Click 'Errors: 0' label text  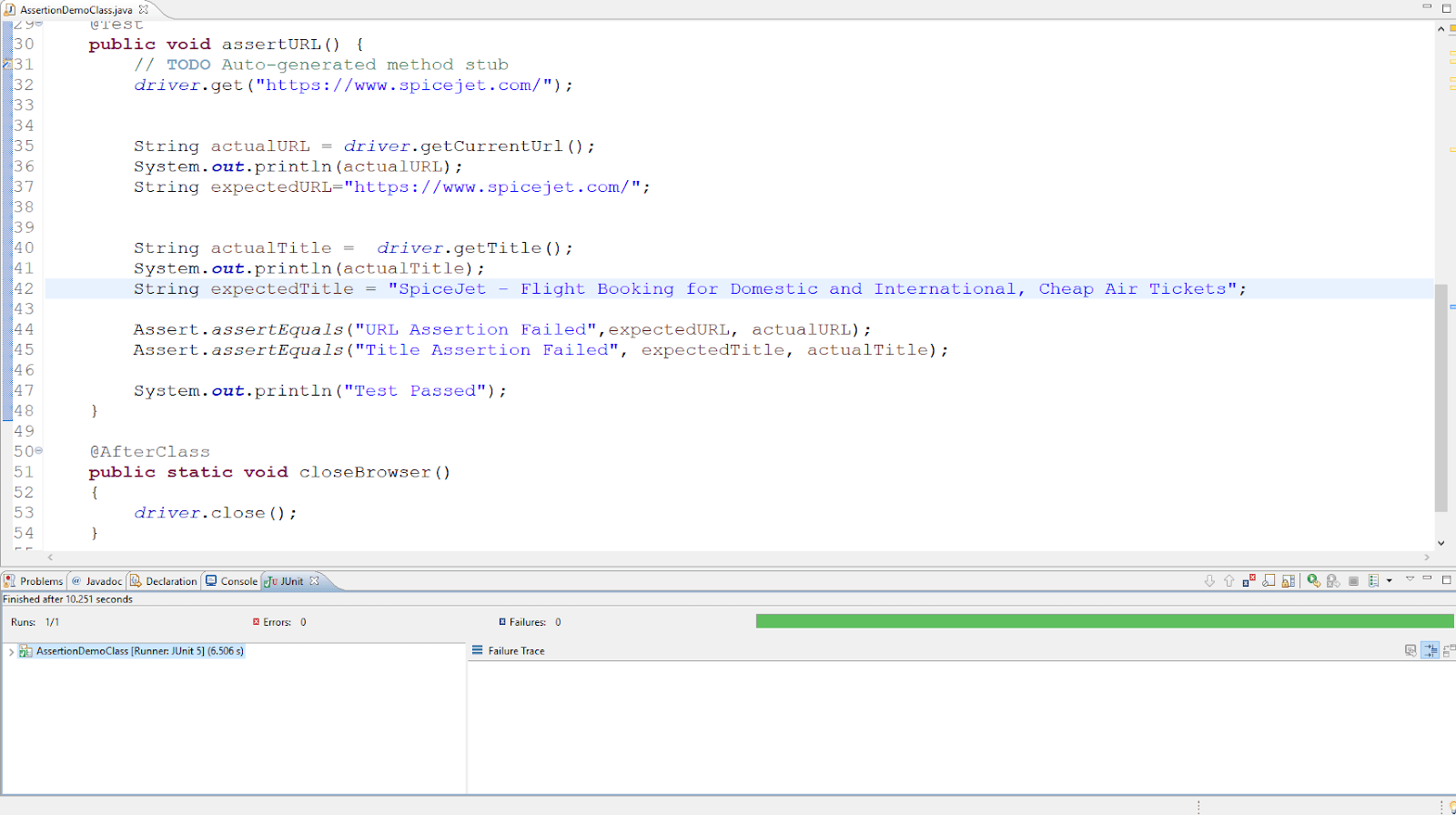[x=284, y=622]
